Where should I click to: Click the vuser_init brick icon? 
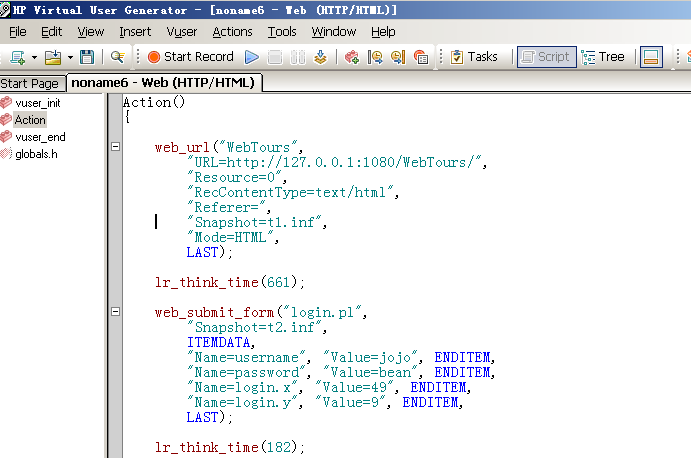[x=6, y=103]
